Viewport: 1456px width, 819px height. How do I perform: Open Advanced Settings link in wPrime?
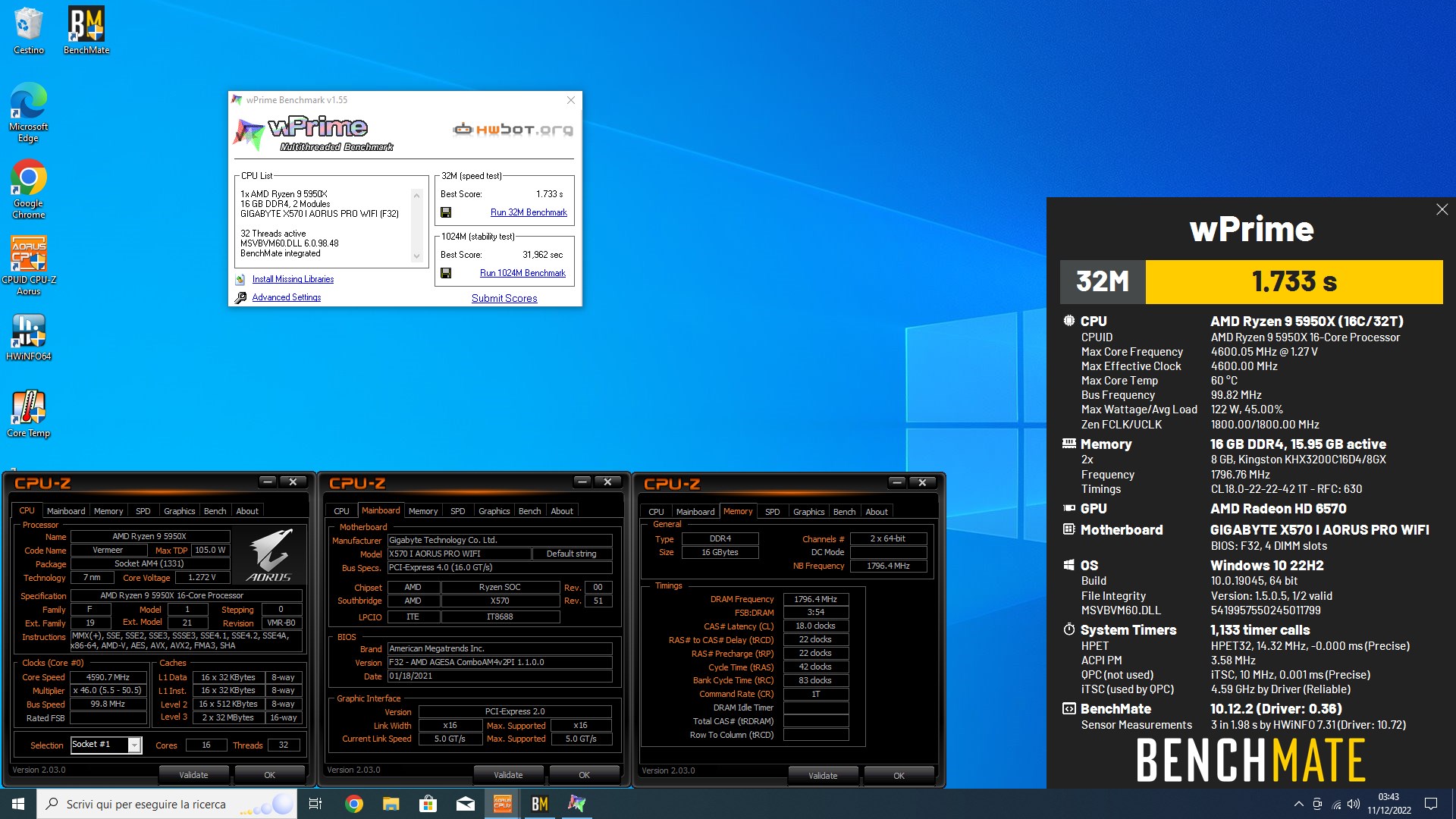coord(287,297)
